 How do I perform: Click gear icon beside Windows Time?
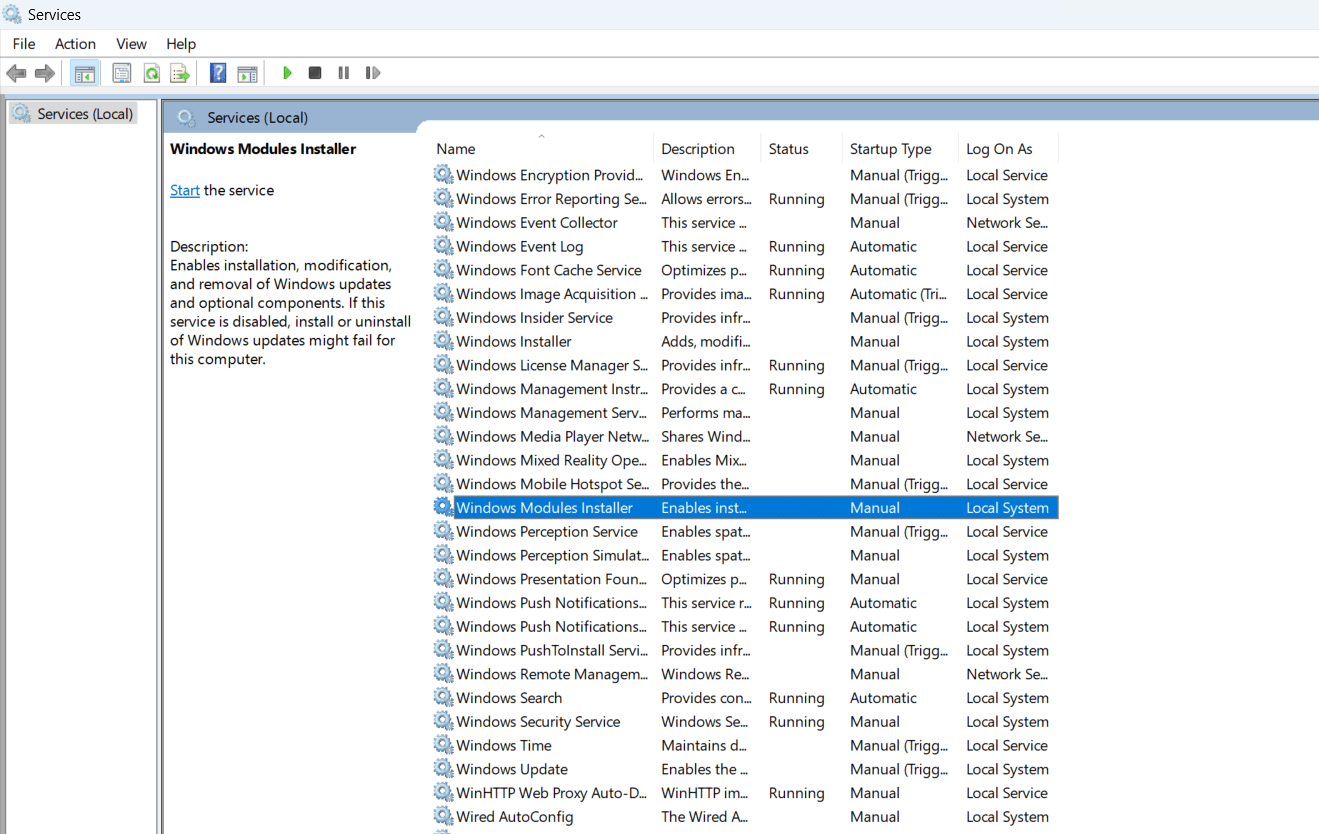click(x=443, y=745)
